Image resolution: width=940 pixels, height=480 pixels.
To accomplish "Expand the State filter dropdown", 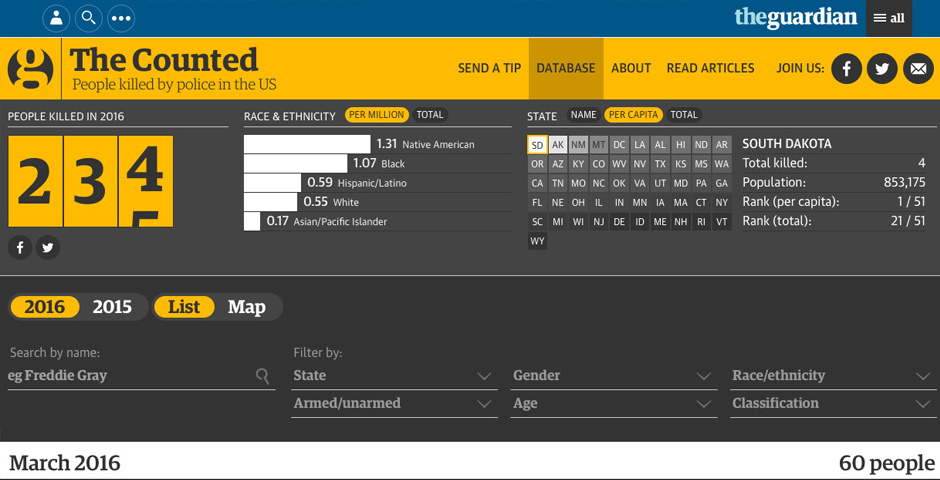I will pyautogui.click(x=394, y=376).
